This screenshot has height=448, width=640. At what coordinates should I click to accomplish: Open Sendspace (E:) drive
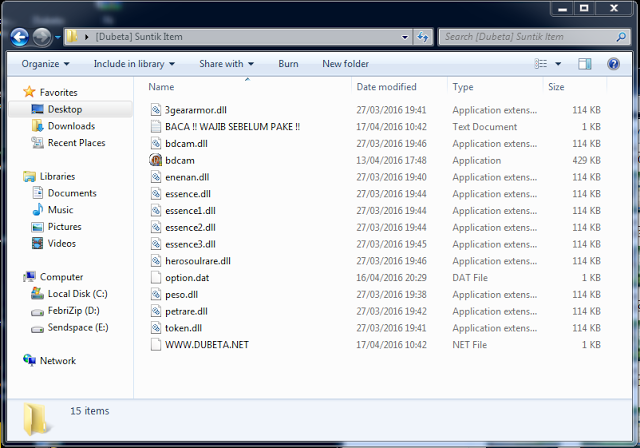click(78, 327)
